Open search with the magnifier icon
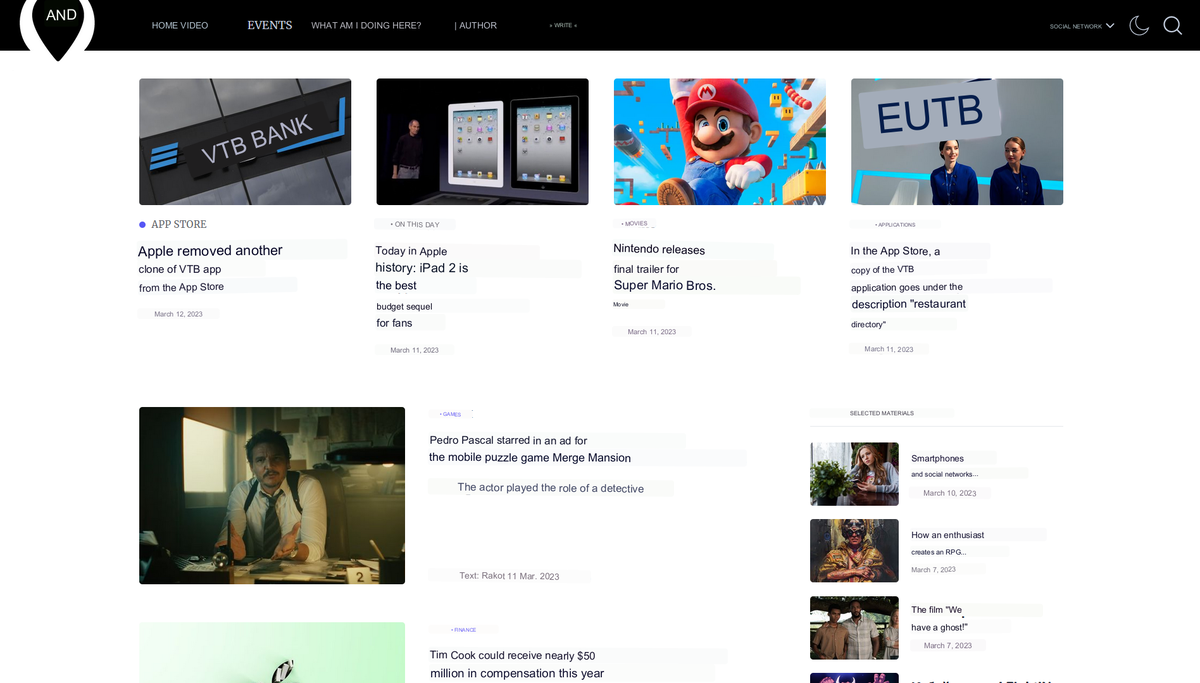Viewport: 1200px width, 683px height. tap(1173, 26)
